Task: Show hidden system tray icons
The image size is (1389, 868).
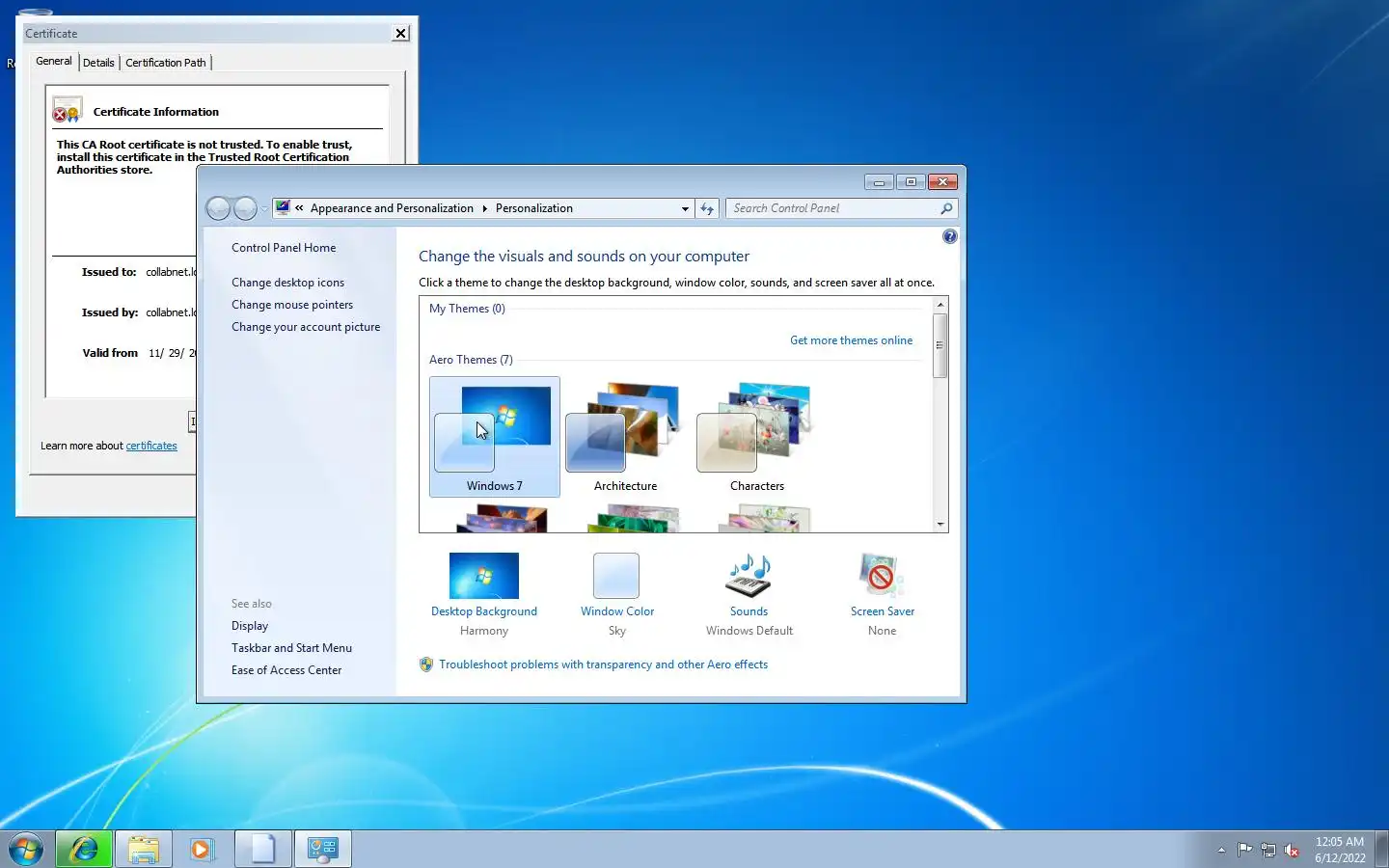Action: click(x=1221, y=850)
